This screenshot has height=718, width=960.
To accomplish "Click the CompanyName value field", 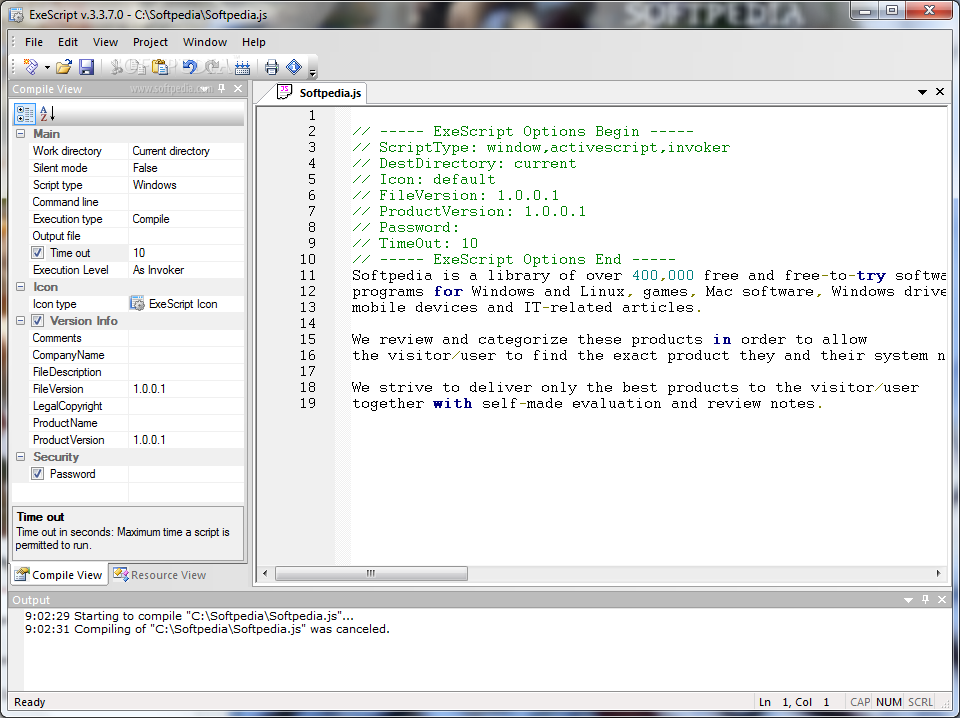I will (x=186, y=355).
